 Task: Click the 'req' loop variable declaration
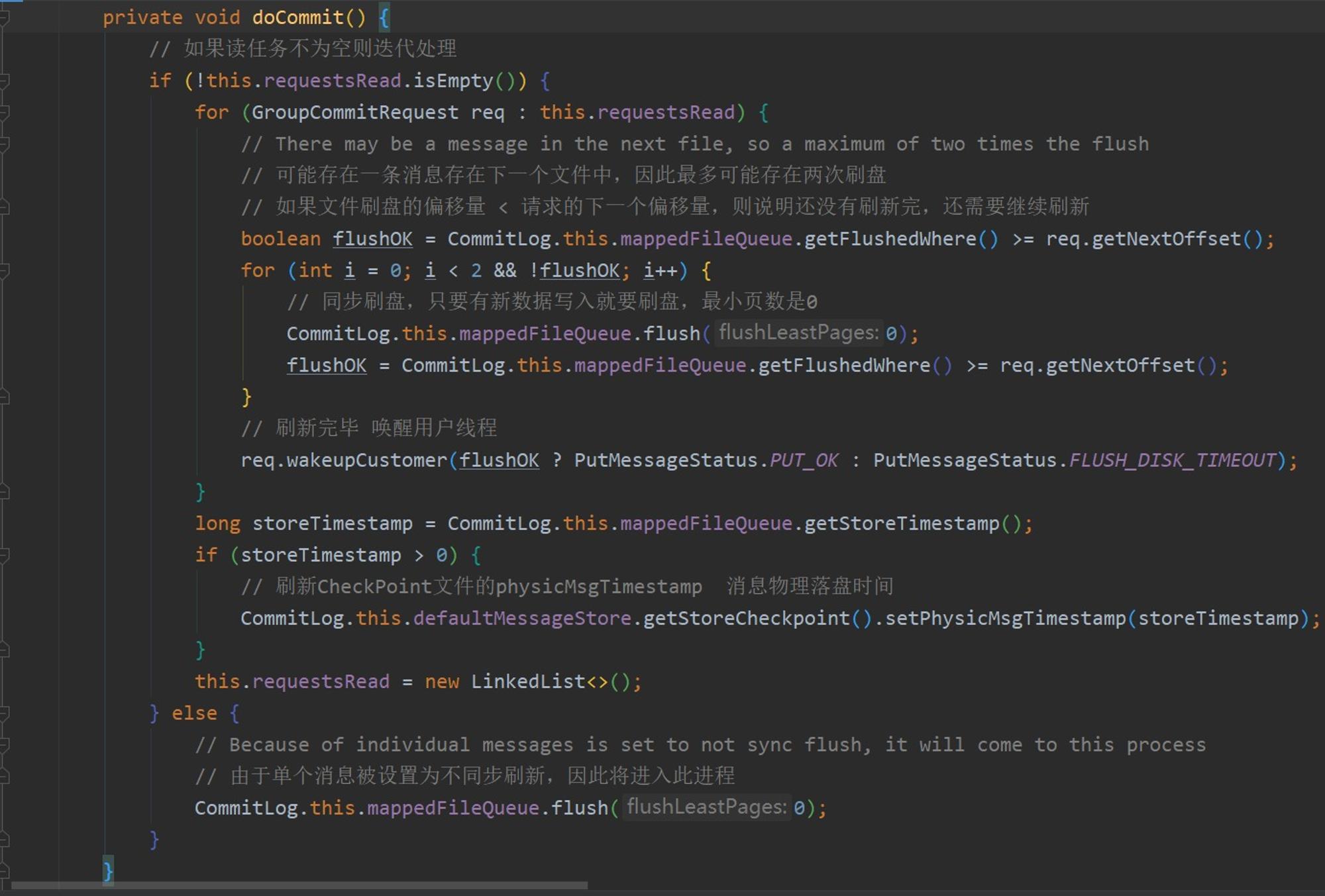(x=488, y=113)
